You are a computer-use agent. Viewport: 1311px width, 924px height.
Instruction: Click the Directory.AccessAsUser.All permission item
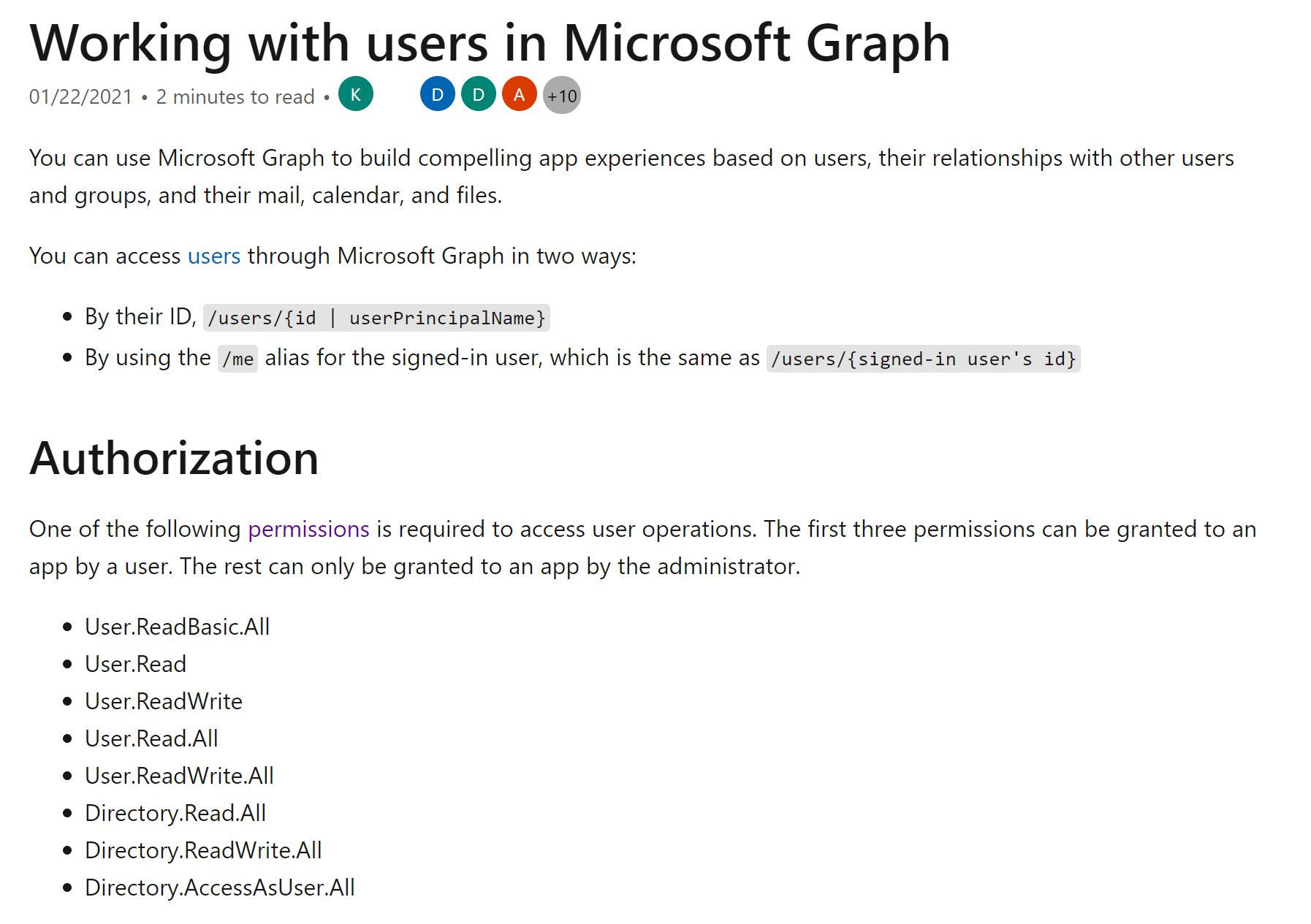click(220, 888)
